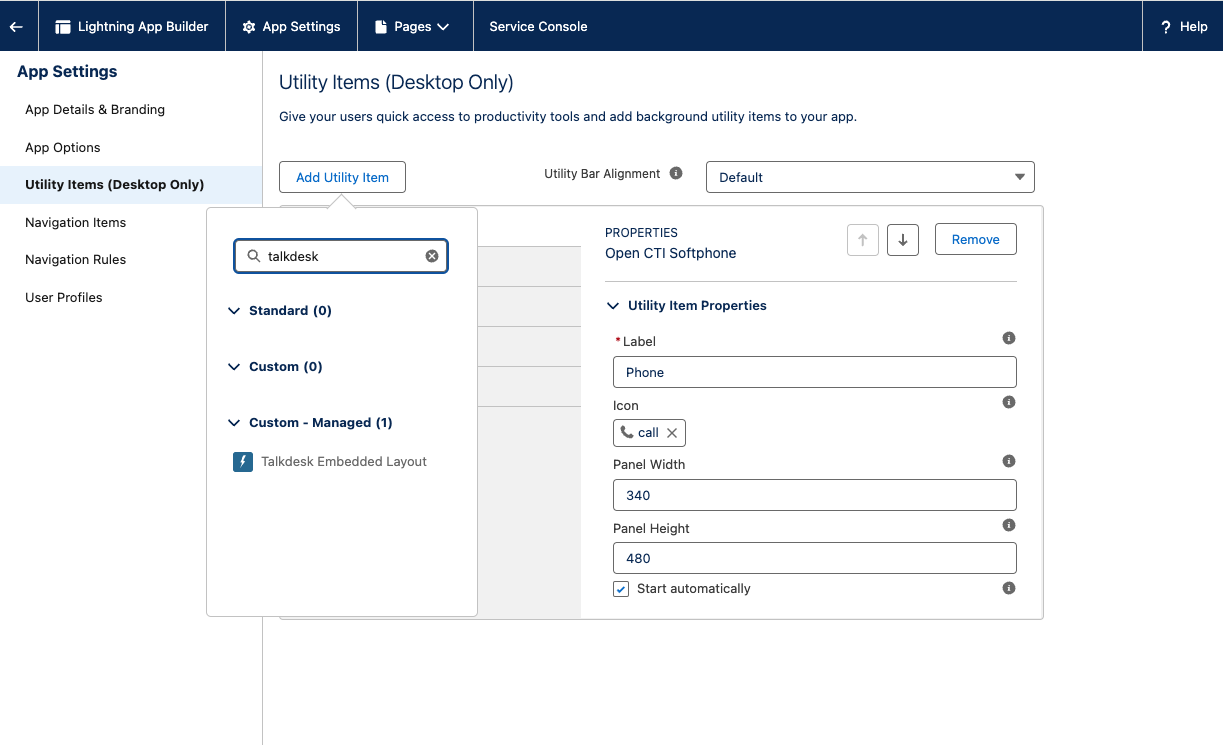Click the Lightning App Builder icon
Screen dimensions: 1223x745
63,27
